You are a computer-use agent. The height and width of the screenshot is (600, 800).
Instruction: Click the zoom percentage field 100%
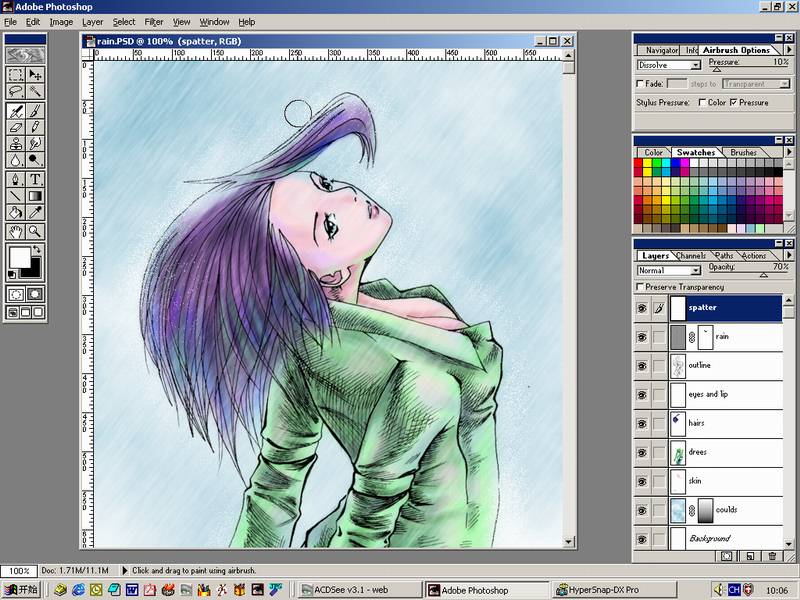click(x=18, y=570)
